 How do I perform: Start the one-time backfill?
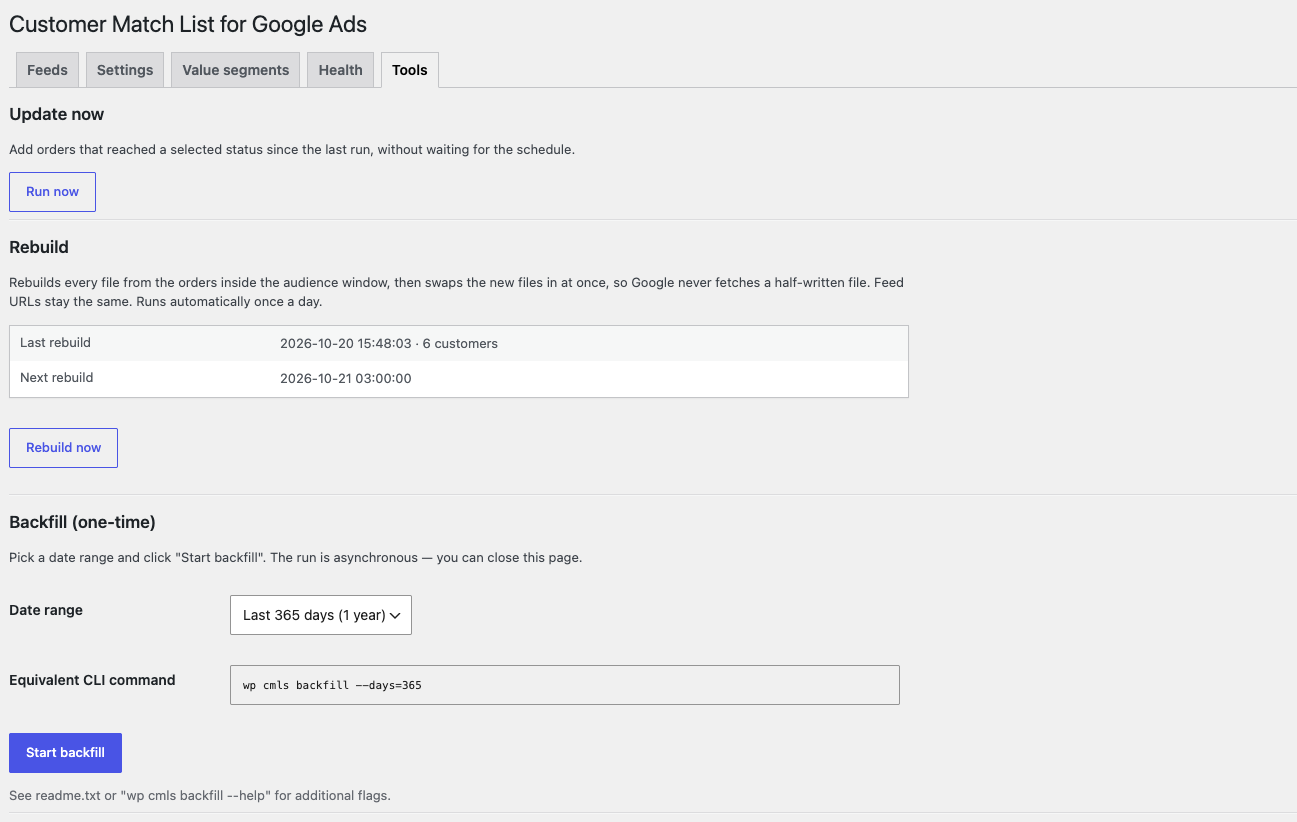tap(65, 753)
